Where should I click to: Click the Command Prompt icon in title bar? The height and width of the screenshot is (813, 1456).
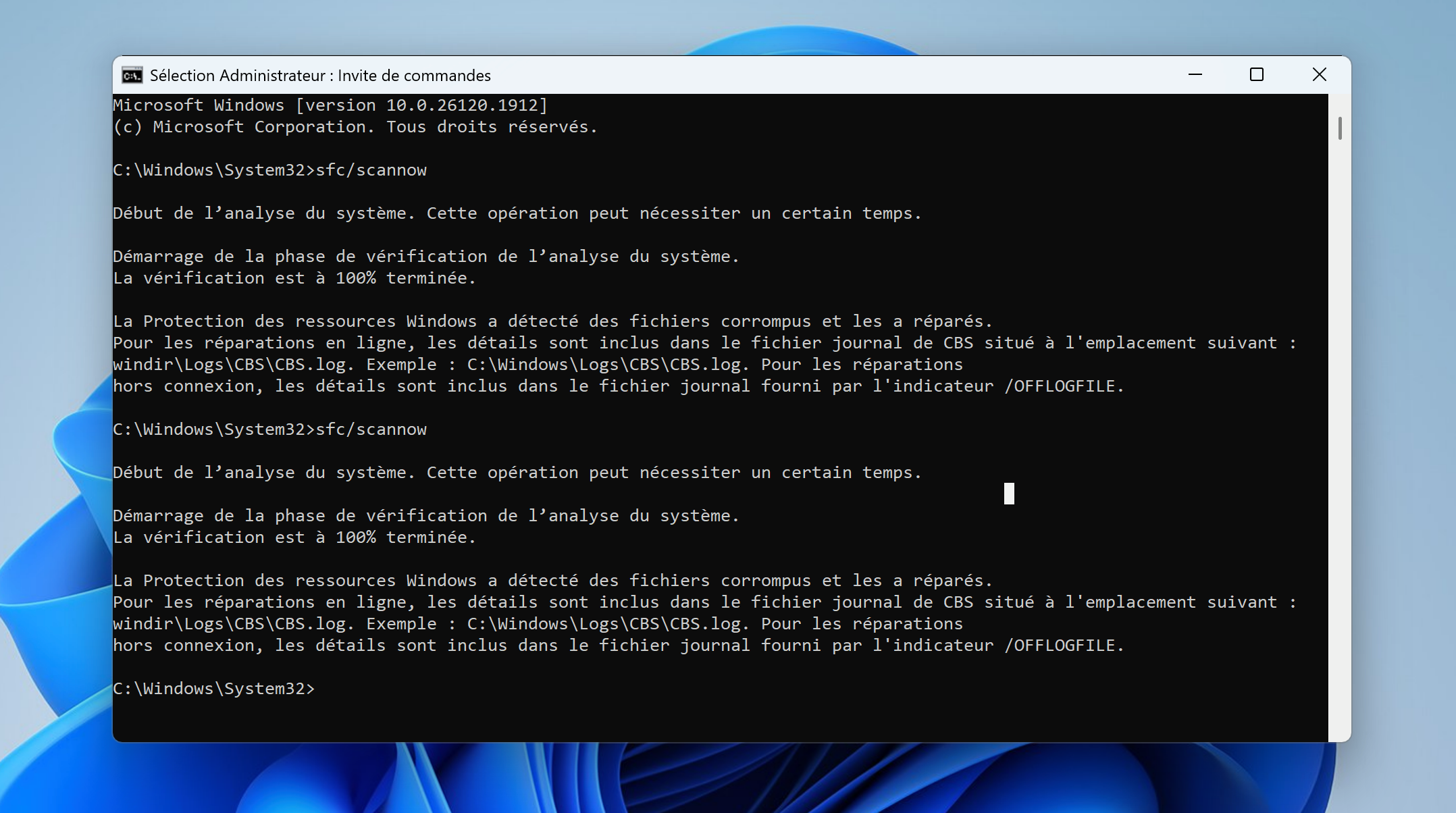tap(132, 75)
